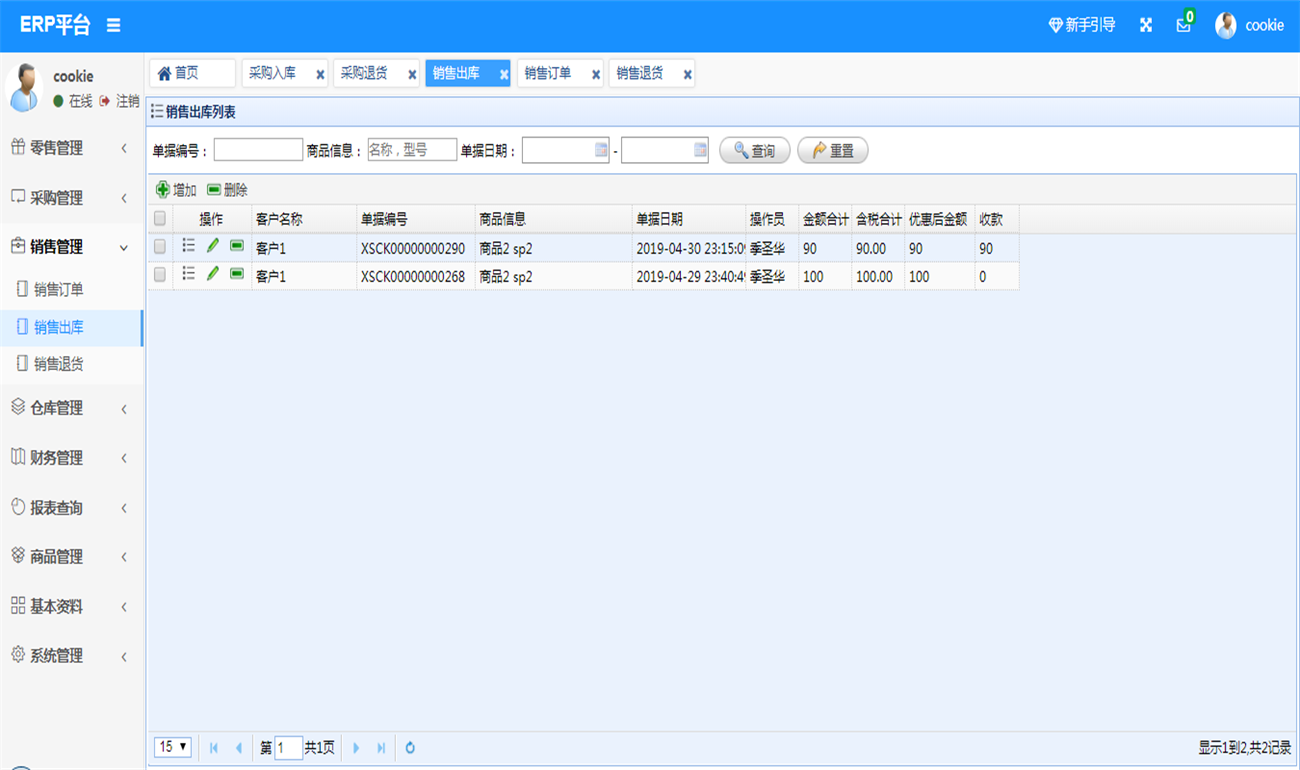Expand the 仓库管理 sidebar menu
This screenshot has height=770, width=1300.
pos(72,408)
